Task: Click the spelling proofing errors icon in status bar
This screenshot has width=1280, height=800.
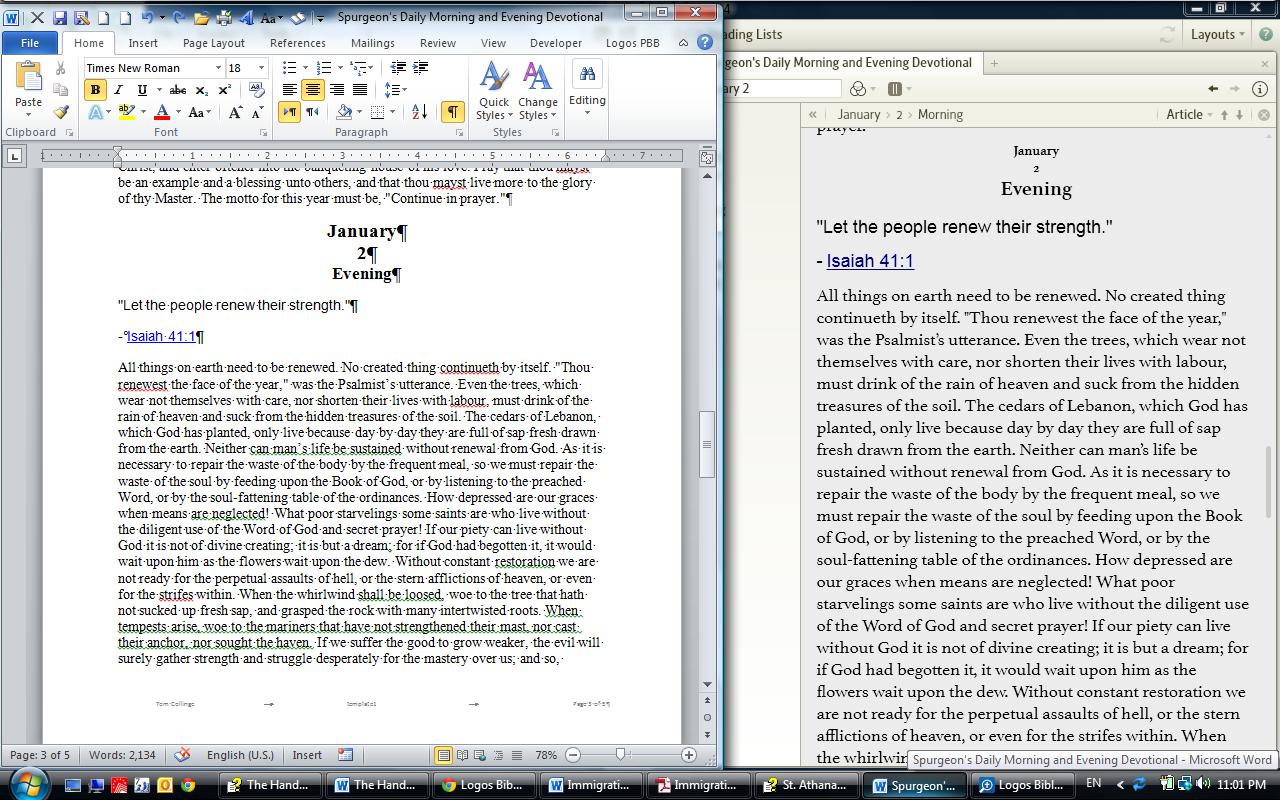Action: 182,755
